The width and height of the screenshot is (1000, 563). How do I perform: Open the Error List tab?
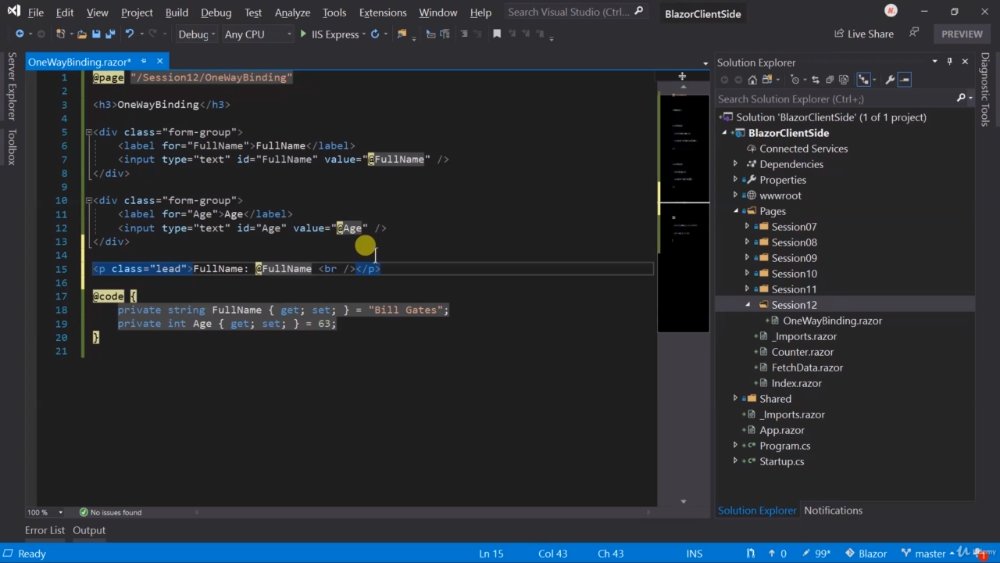click(x=45, y=530)
